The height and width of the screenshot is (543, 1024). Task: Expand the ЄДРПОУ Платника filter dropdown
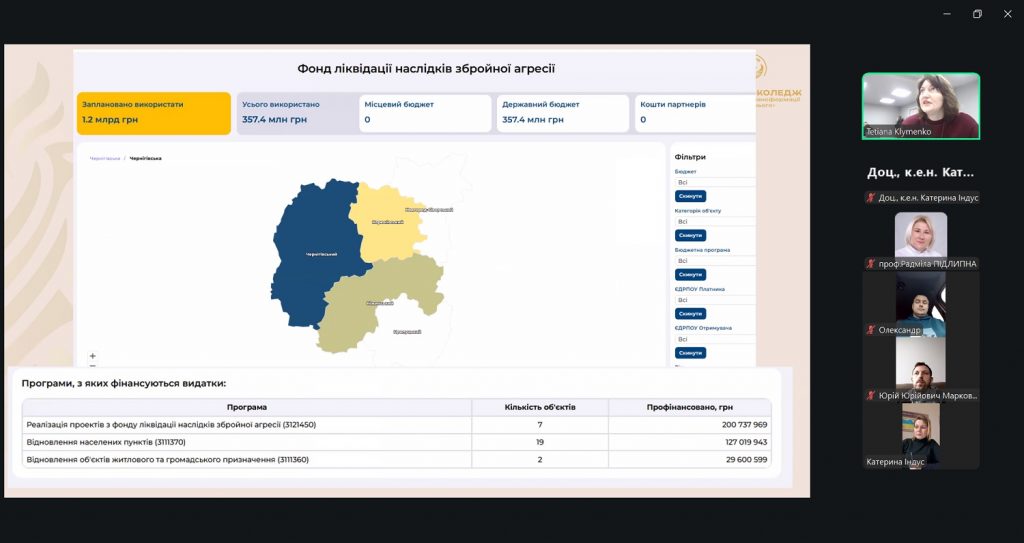(x=714, y=300)
